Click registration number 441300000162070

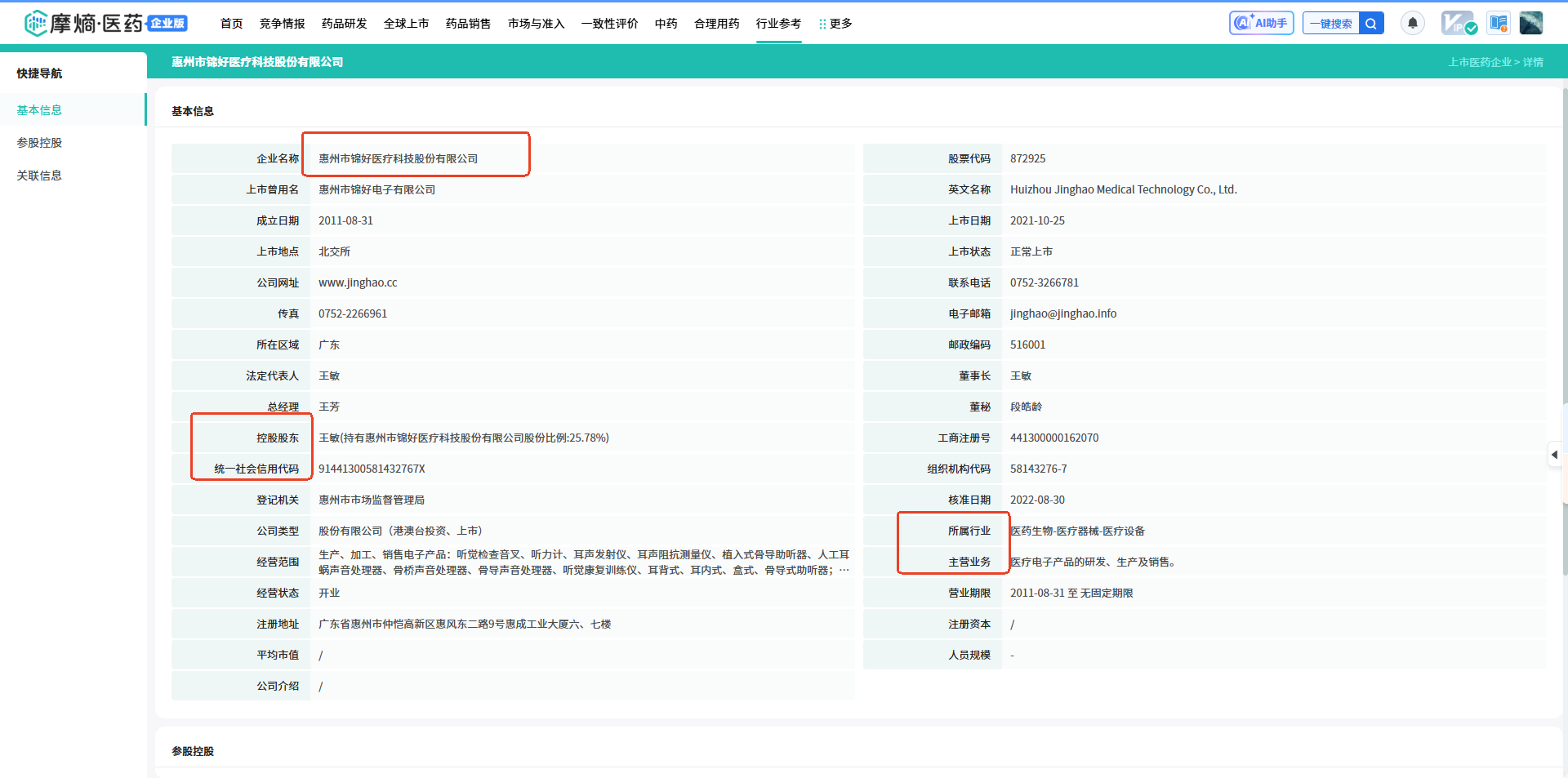1054,438
